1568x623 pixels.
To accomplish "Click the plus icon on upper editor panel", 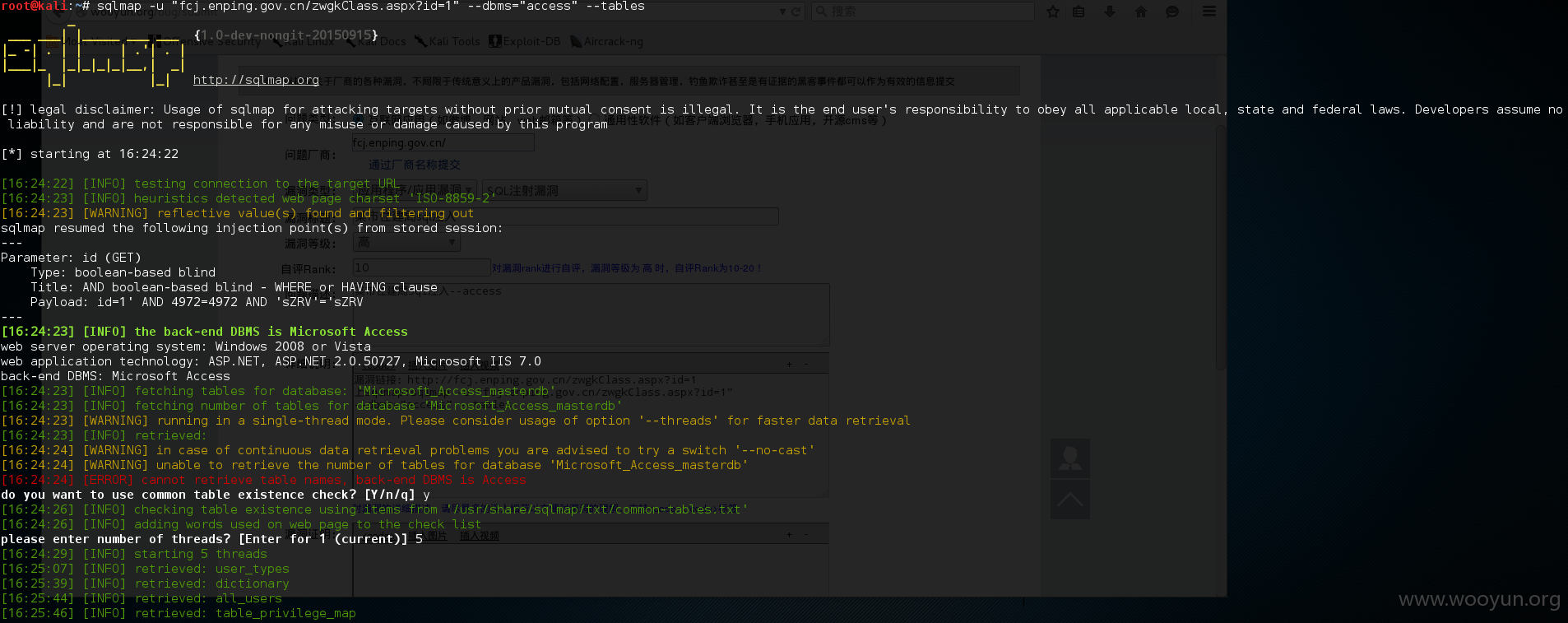I will pyautogui.click(x=790, y=364).
